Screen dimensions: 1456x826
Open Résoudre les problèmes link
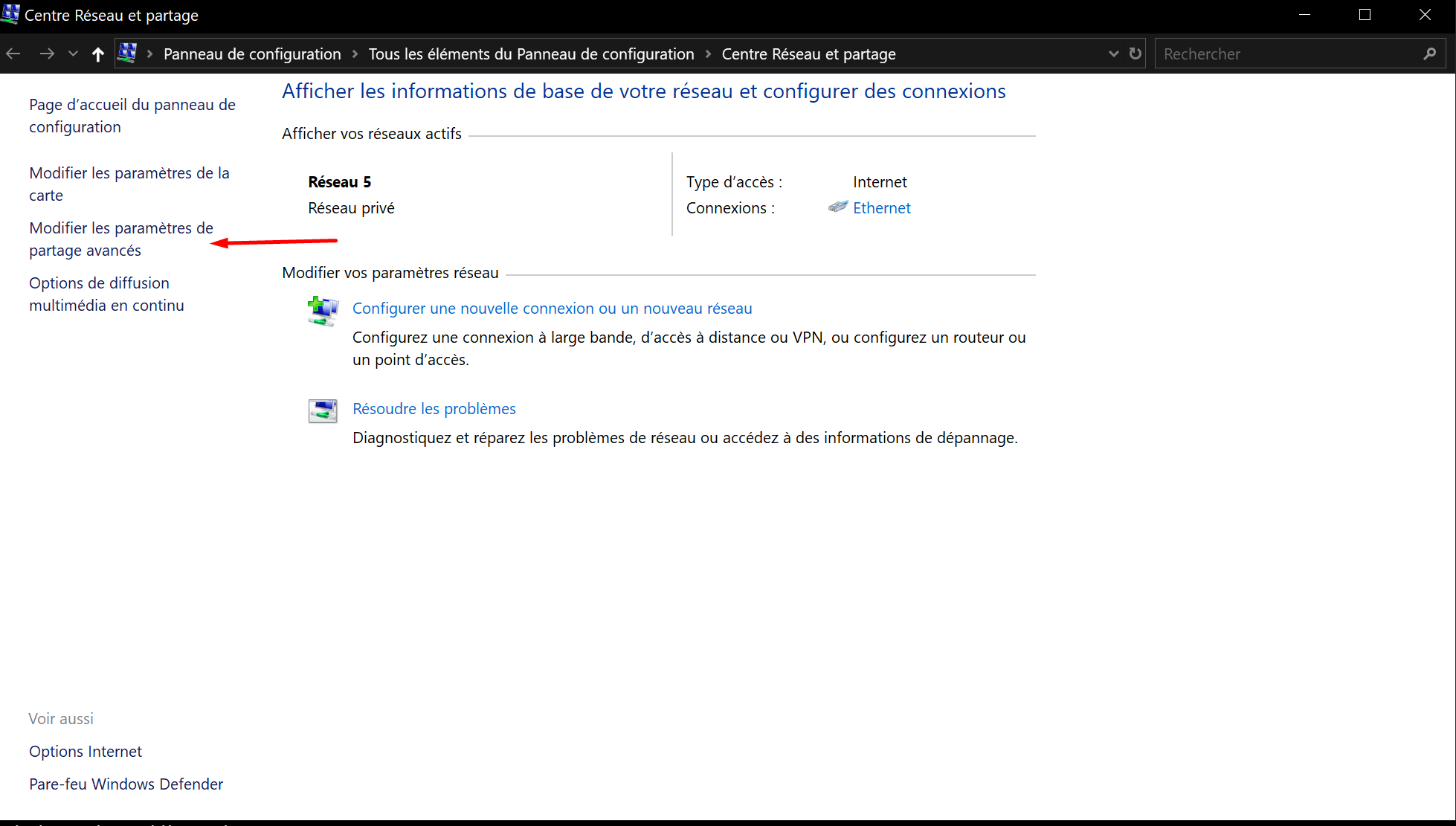point(434,409)
